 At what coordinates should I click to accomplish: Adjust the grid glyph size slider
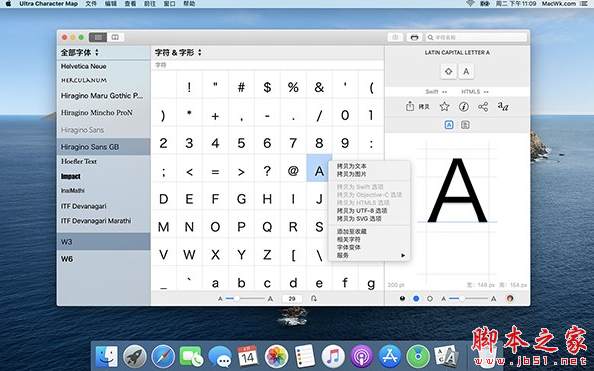tap(245, 299)
